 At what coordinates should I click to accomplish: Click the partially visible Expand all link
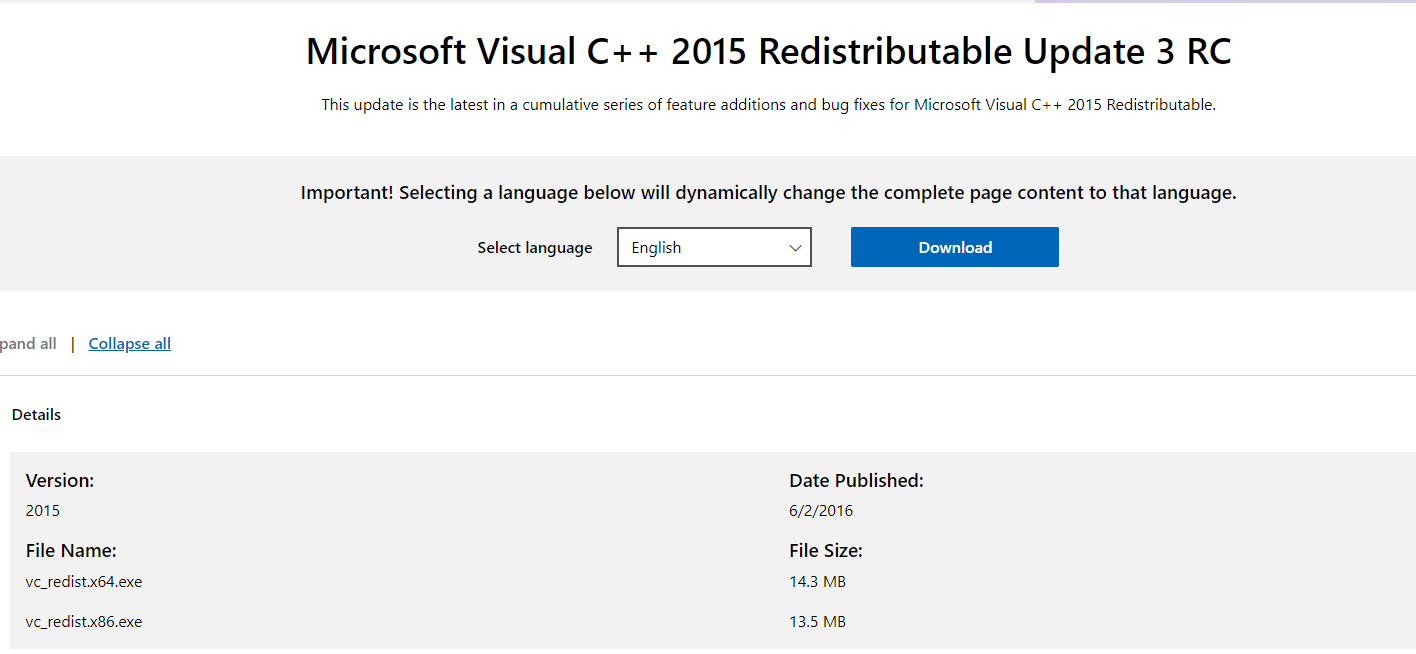(28, 344)
